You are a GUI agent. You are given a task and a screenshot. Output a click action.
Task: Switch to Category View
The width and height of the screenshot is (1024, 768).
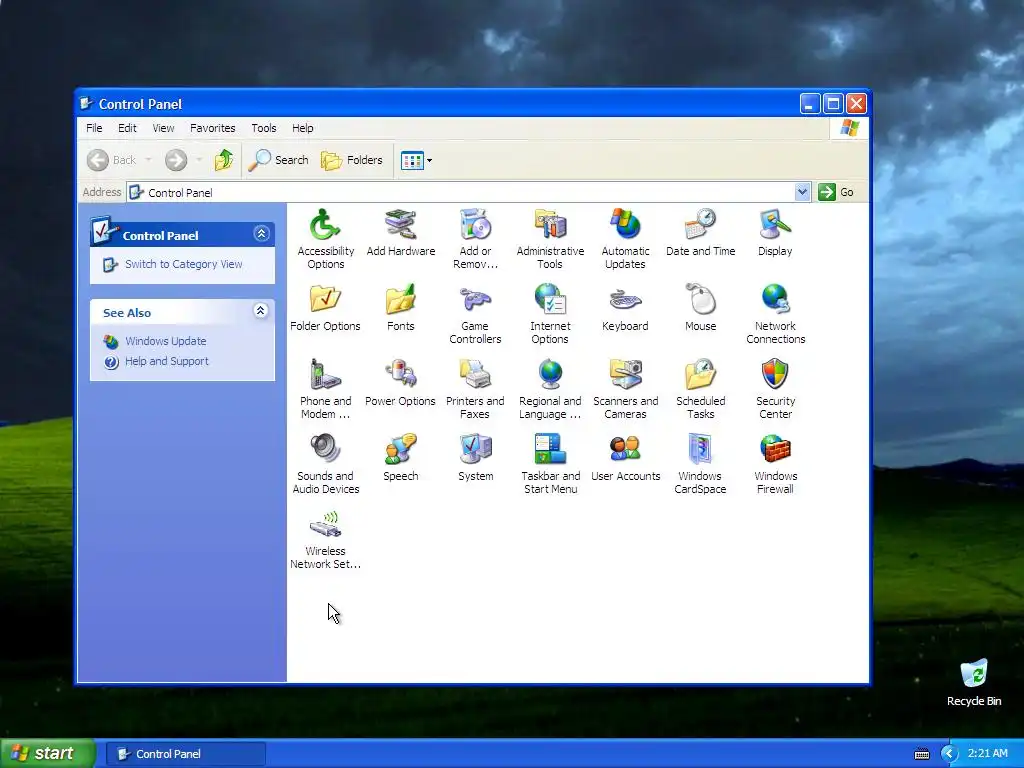coord(184,264)
